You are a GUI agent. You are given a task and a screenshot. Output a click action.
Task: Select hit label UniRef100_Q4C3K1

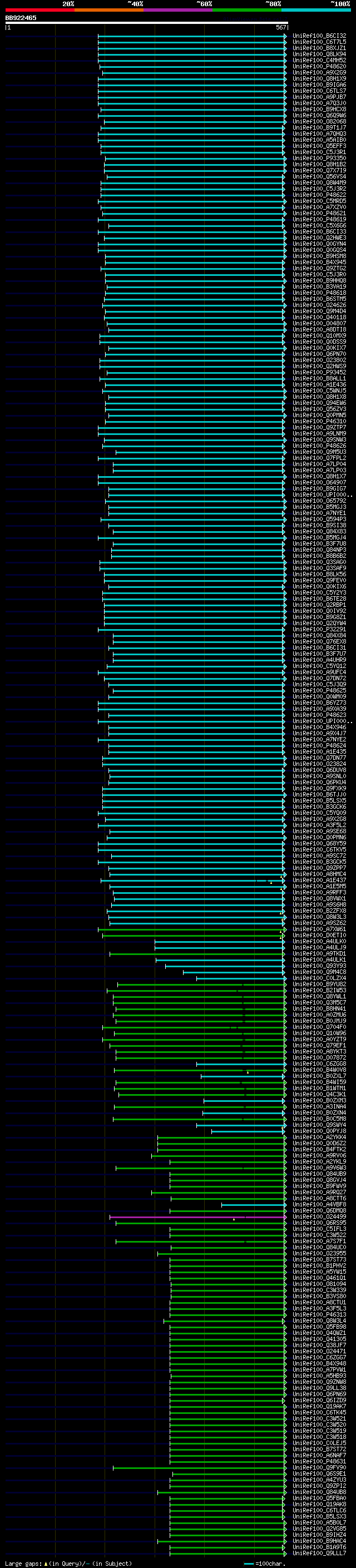(x=319, y=1095)
